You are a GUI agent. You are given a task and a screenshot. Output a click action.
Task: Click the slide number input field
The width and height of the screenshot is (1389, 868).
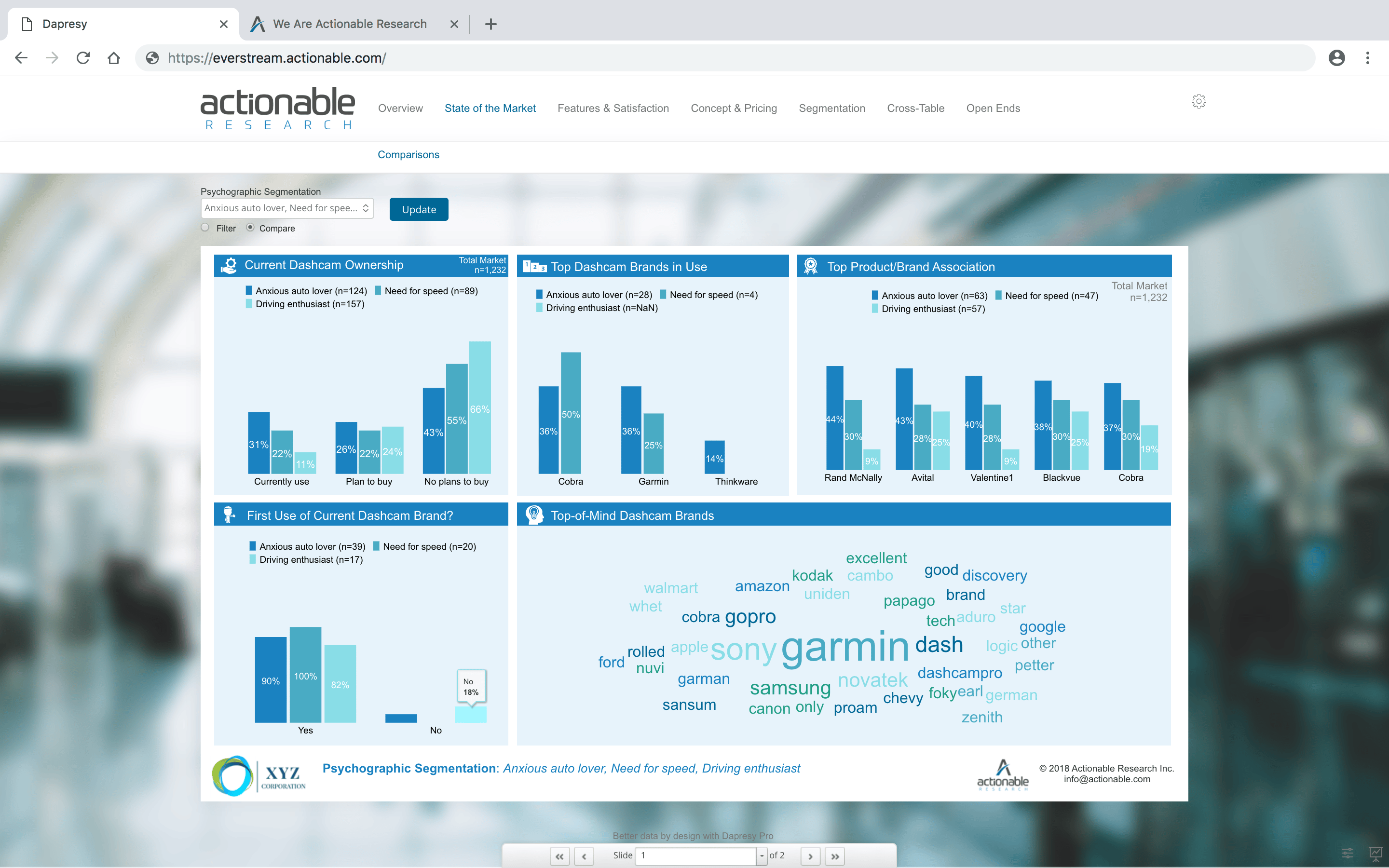click(x=696, y=856)
